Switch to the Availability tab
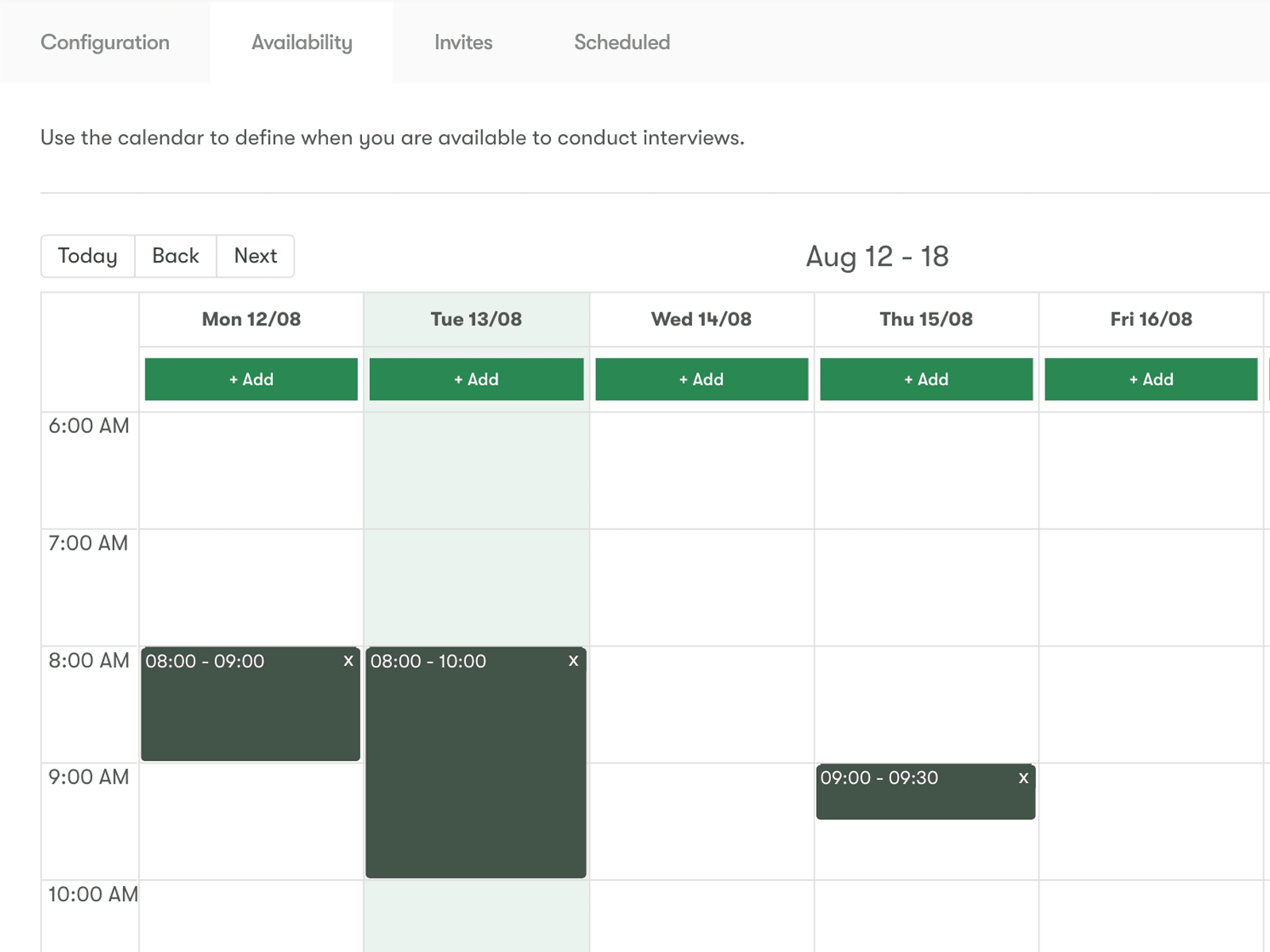The image size is (1270, 952). point(302,42)
